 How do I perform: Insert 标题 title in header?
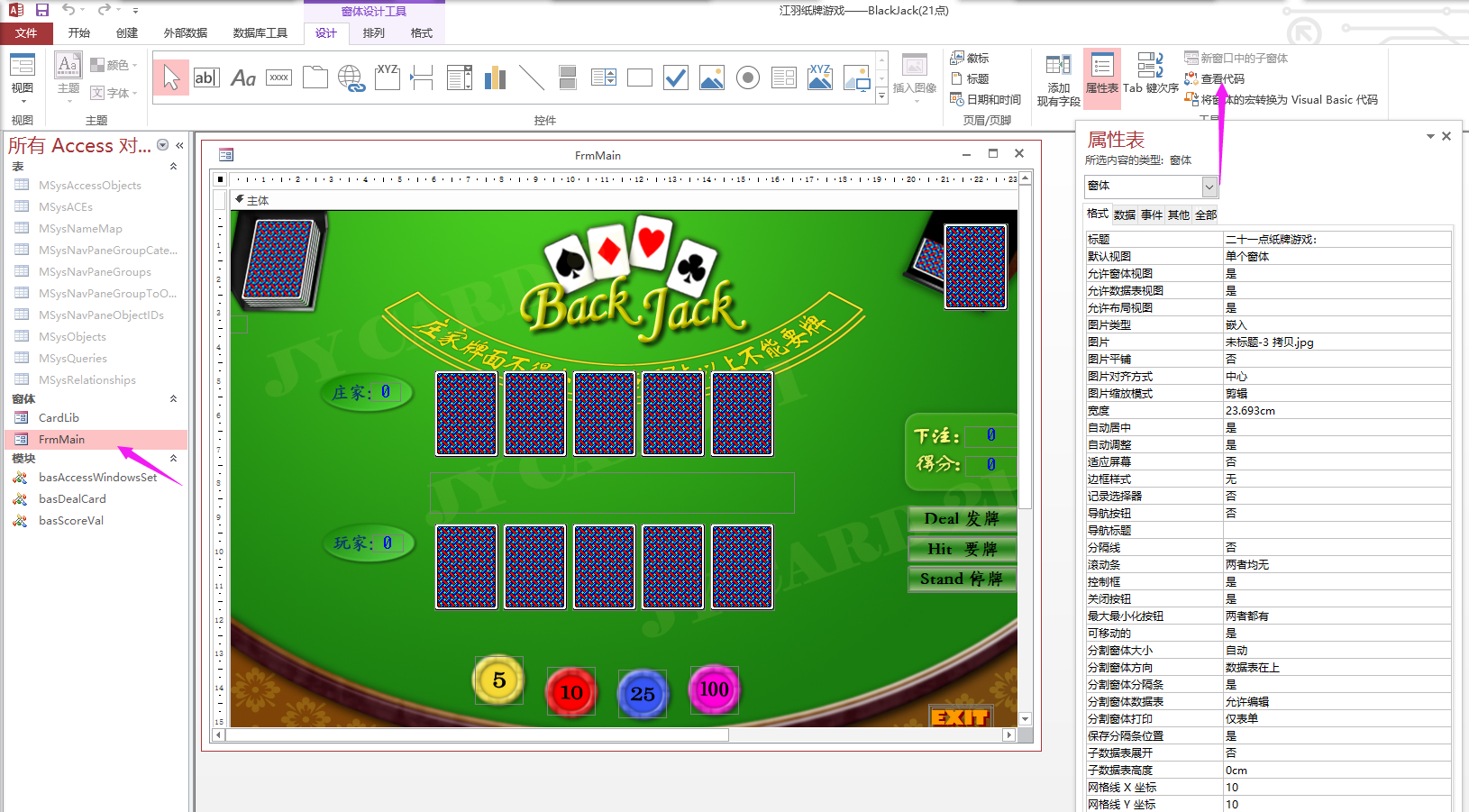click(x=970, y=78)
